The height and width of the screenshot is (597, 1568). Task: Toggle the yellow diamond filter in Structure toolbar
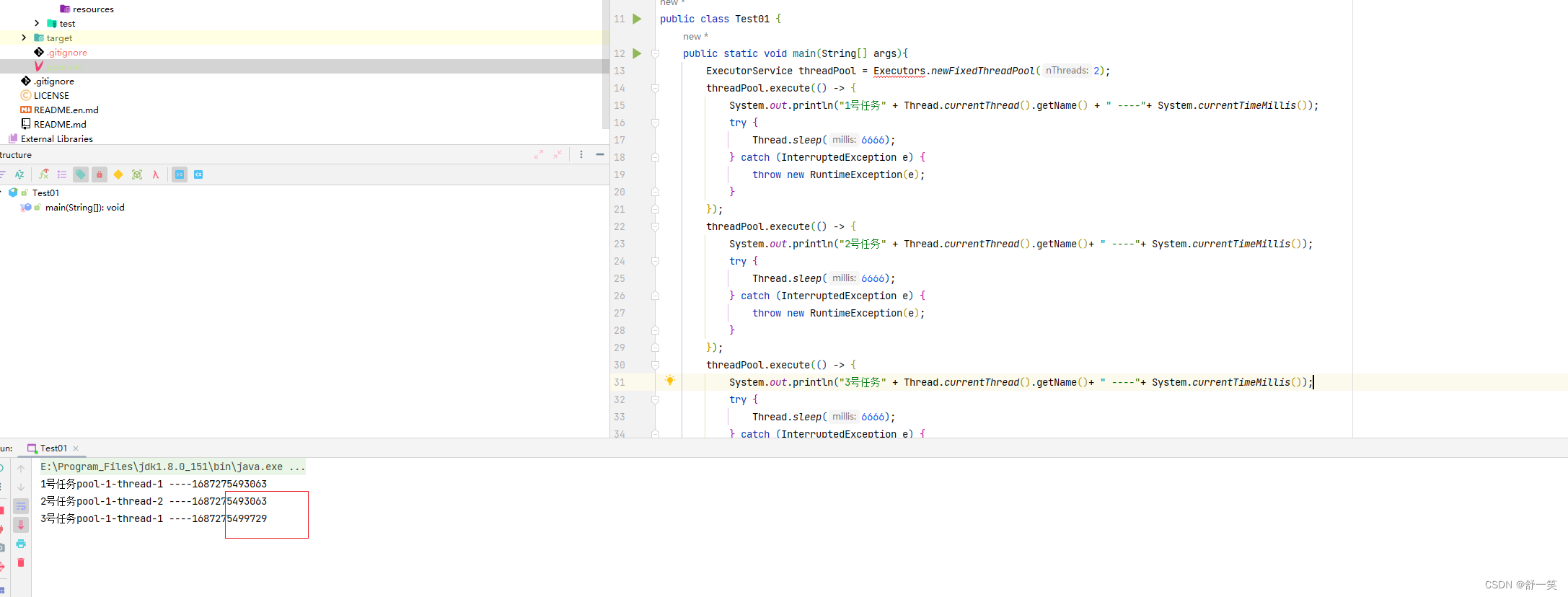(118, 174)
